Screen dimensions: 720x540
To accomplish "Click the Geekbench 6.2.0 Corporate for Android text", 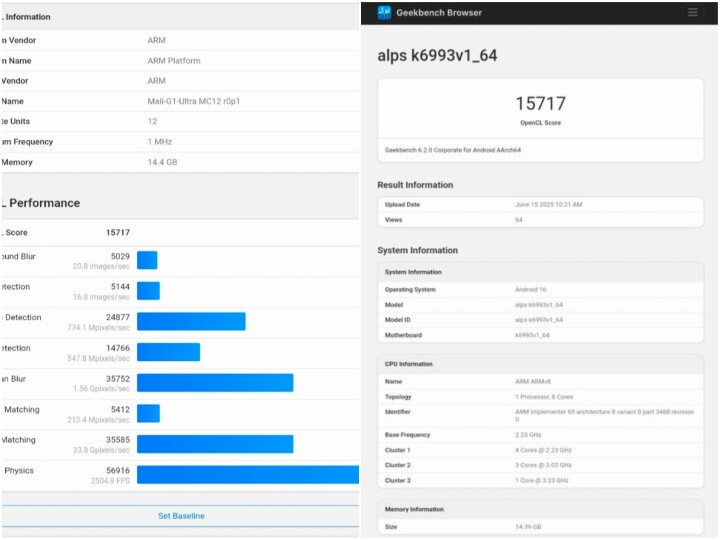I will [453, 150].
